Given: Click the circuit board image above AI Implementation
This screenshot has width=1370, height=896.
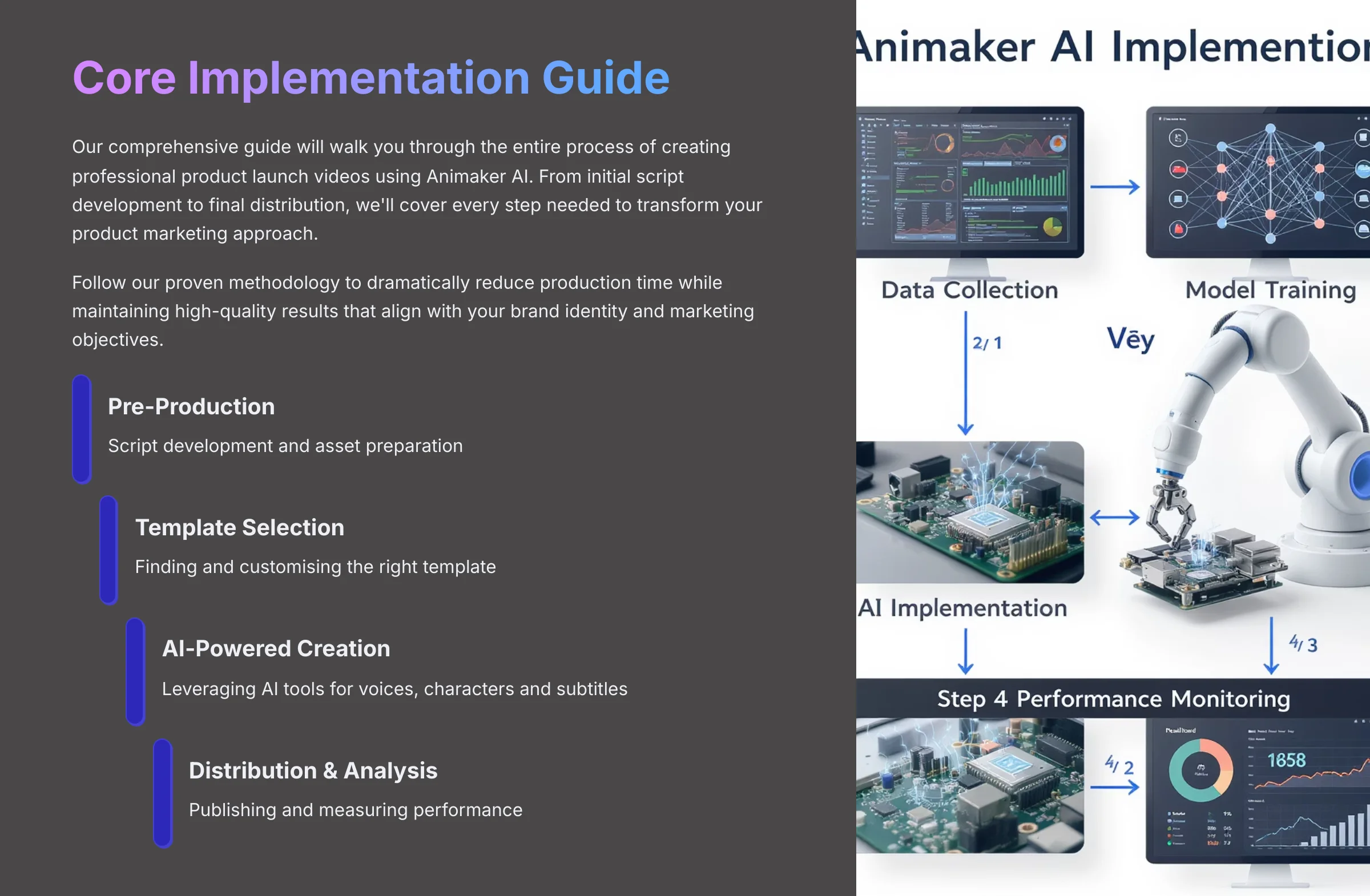Looking at the screenshot, I should coord(970,512).
